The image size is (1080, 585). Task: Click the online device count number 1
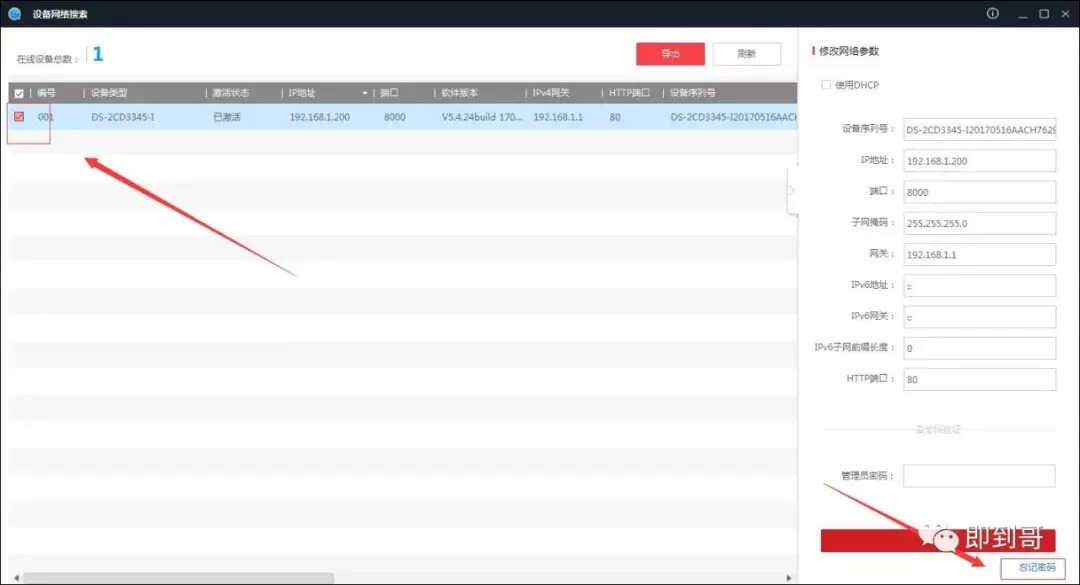[98, 54]
